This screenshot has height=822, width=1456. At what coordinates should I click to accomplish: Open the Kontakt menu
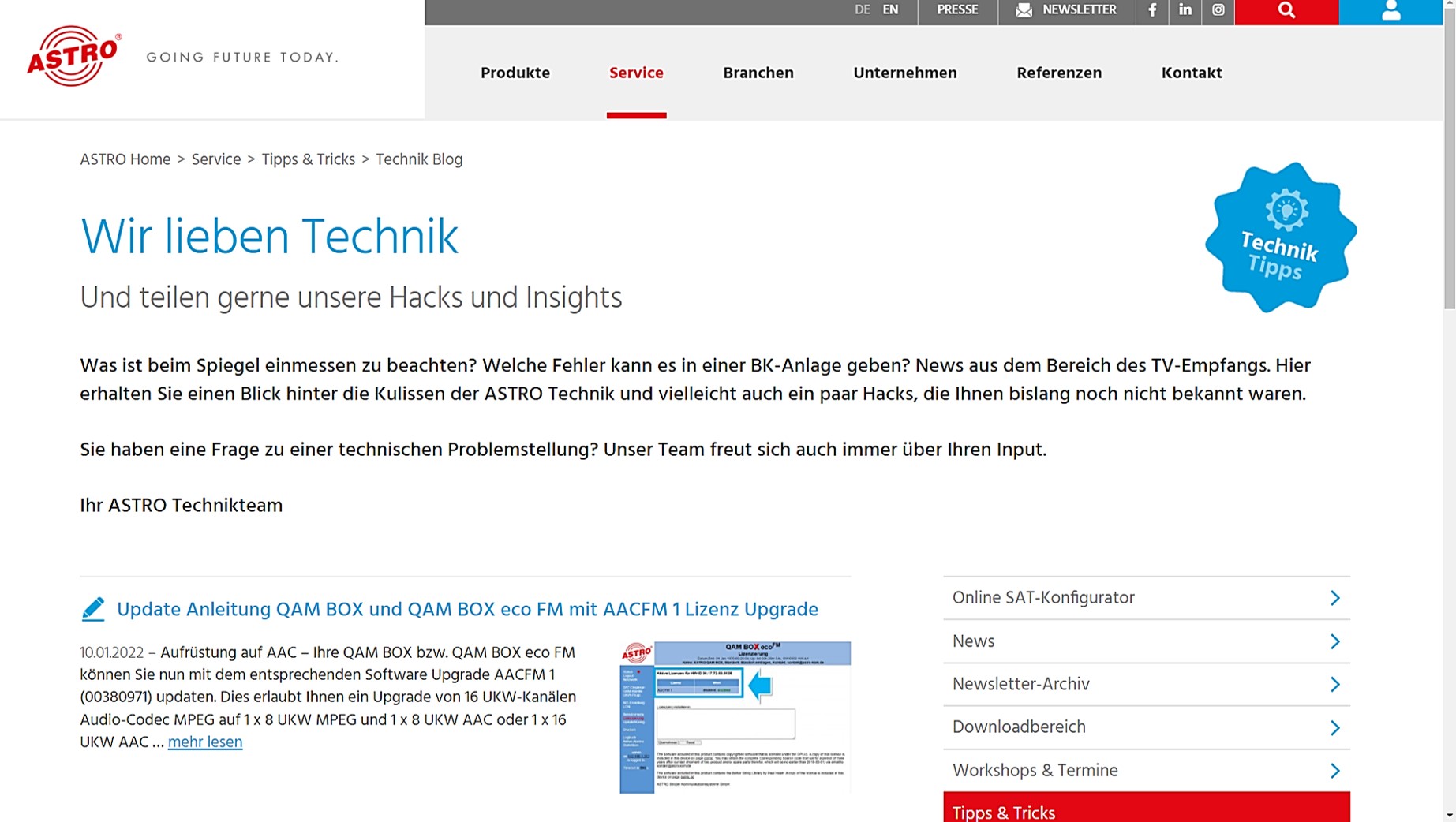tap(1192, 73)
